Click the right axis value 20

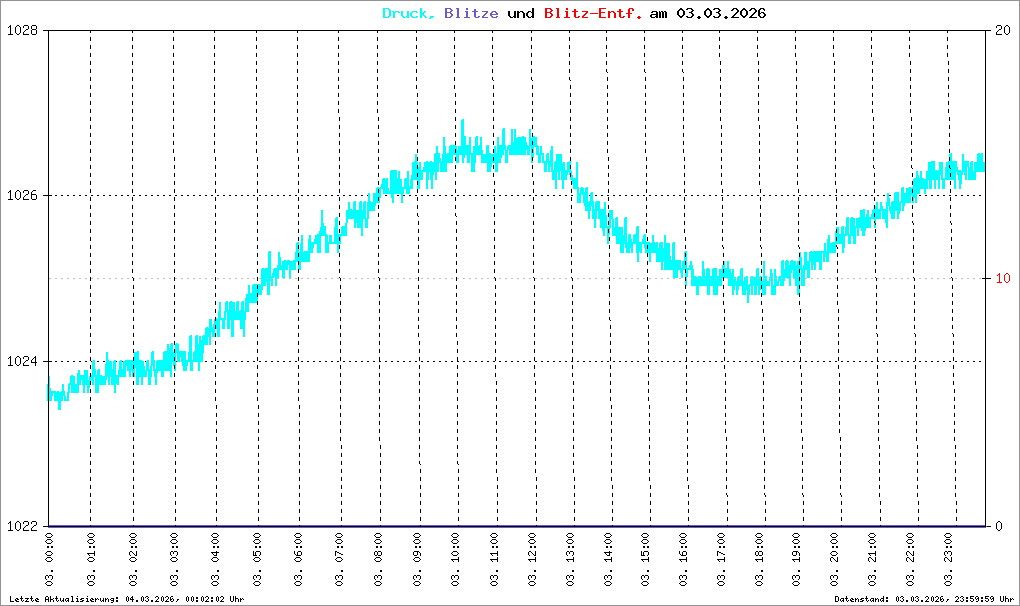1002,31
